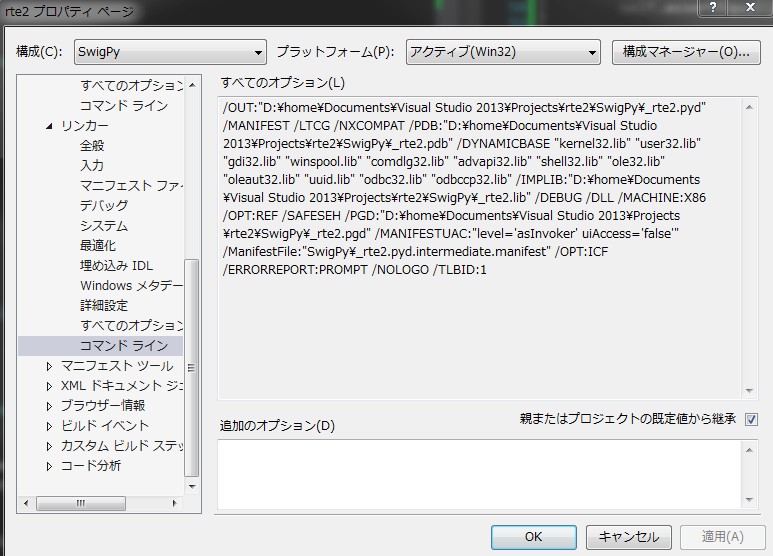Click the title bar help (?) button
The width and height of the screenshot is (773, 556).
713,7
